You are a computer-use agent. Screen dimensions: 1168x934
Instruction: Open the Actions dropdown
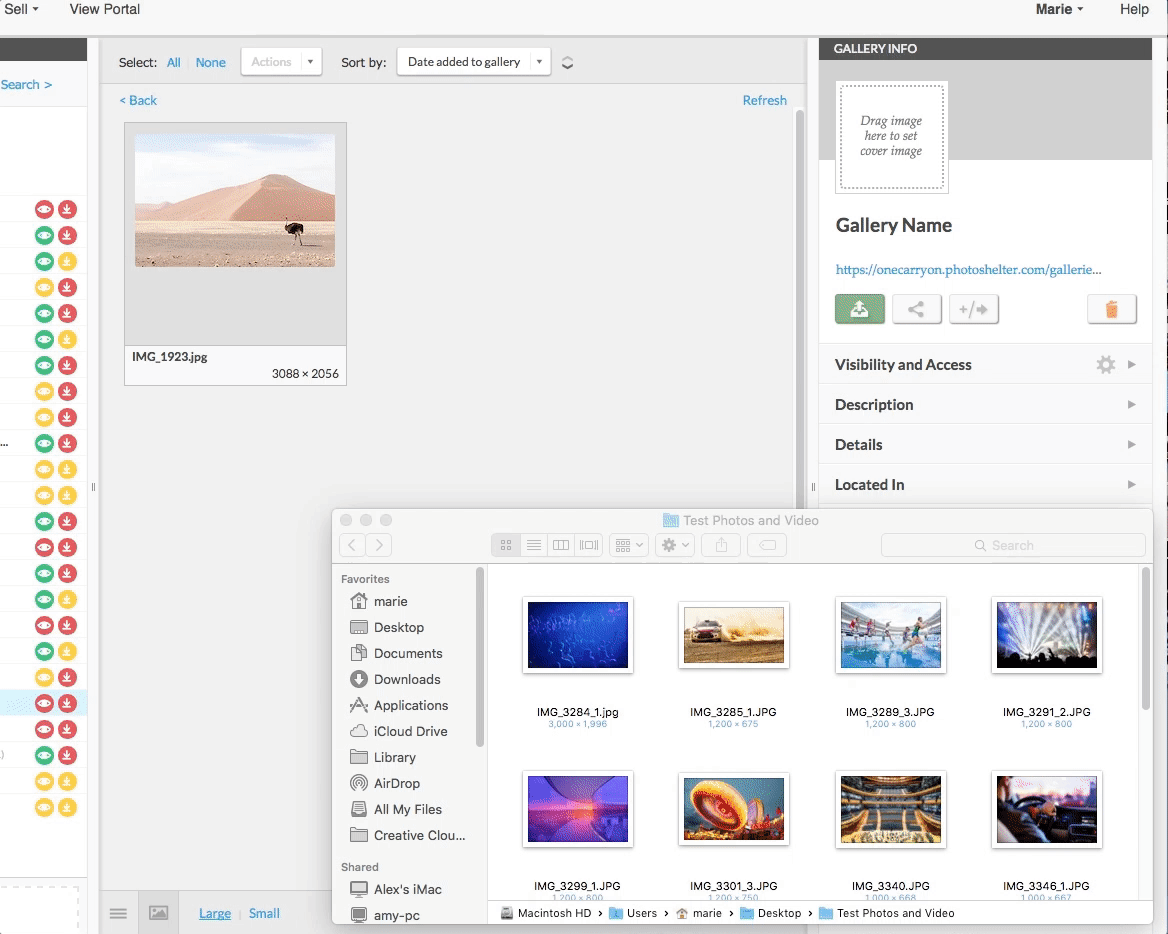click(281, 62)
